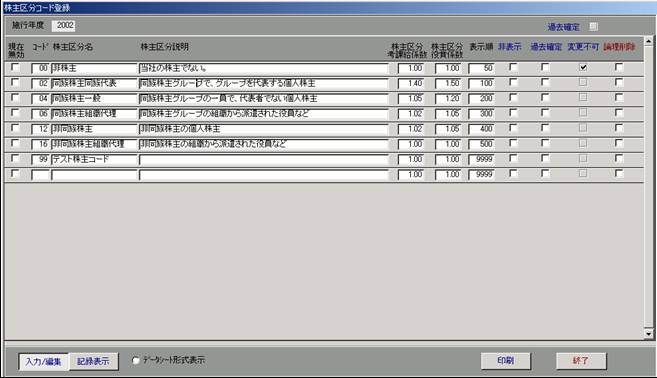Screen dimensions: 657x378
Task: Enable 過去確定 for code 06 row
Action: (x=545, y=113)
